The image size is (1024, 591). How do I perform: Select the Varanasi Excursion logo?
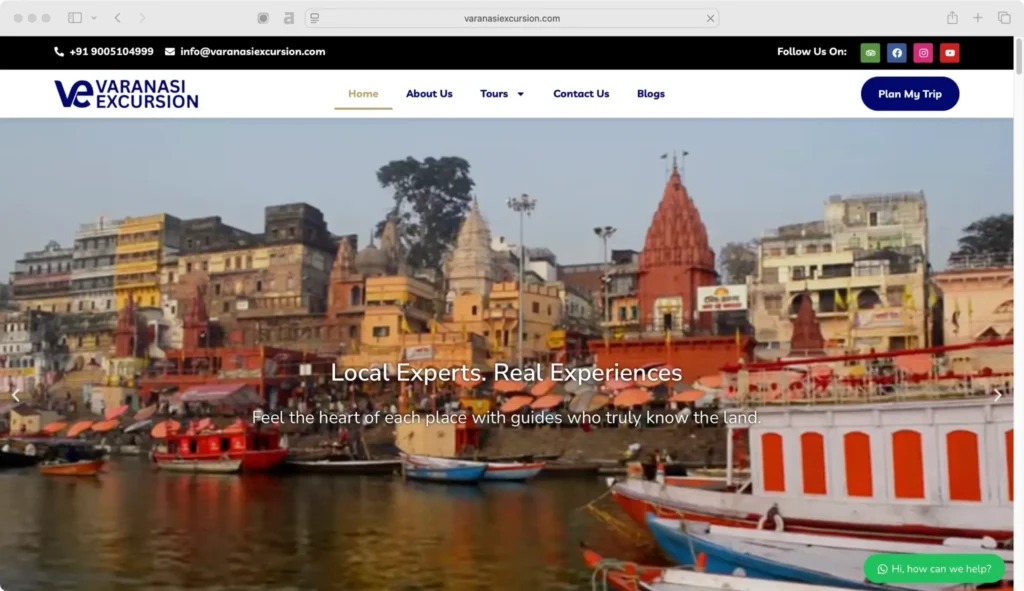(126, 93)
